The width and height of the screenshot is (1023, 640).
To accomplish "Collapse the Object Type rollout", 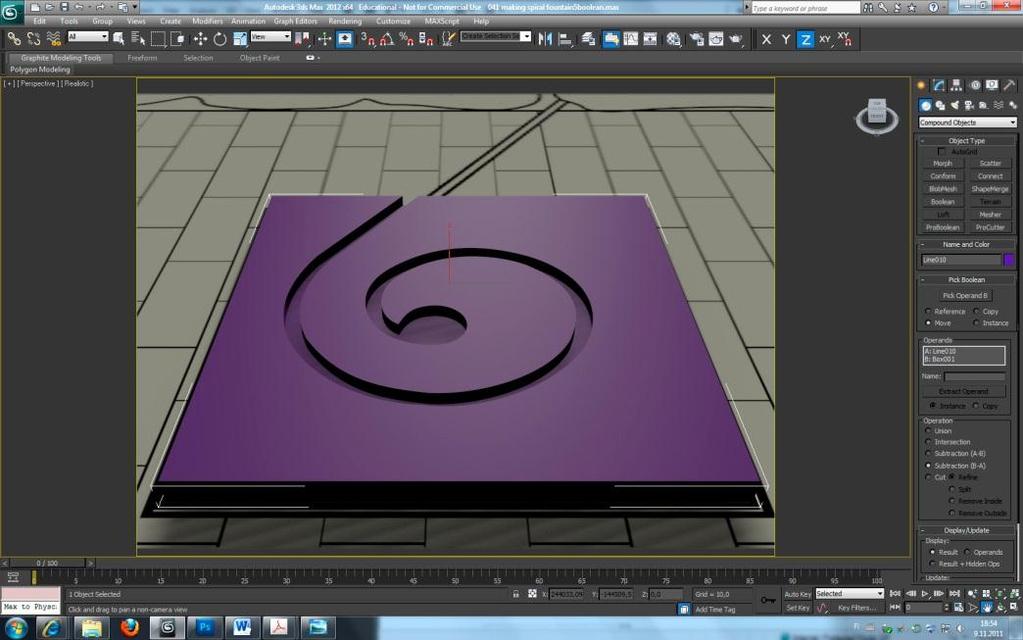I will 967,140.
